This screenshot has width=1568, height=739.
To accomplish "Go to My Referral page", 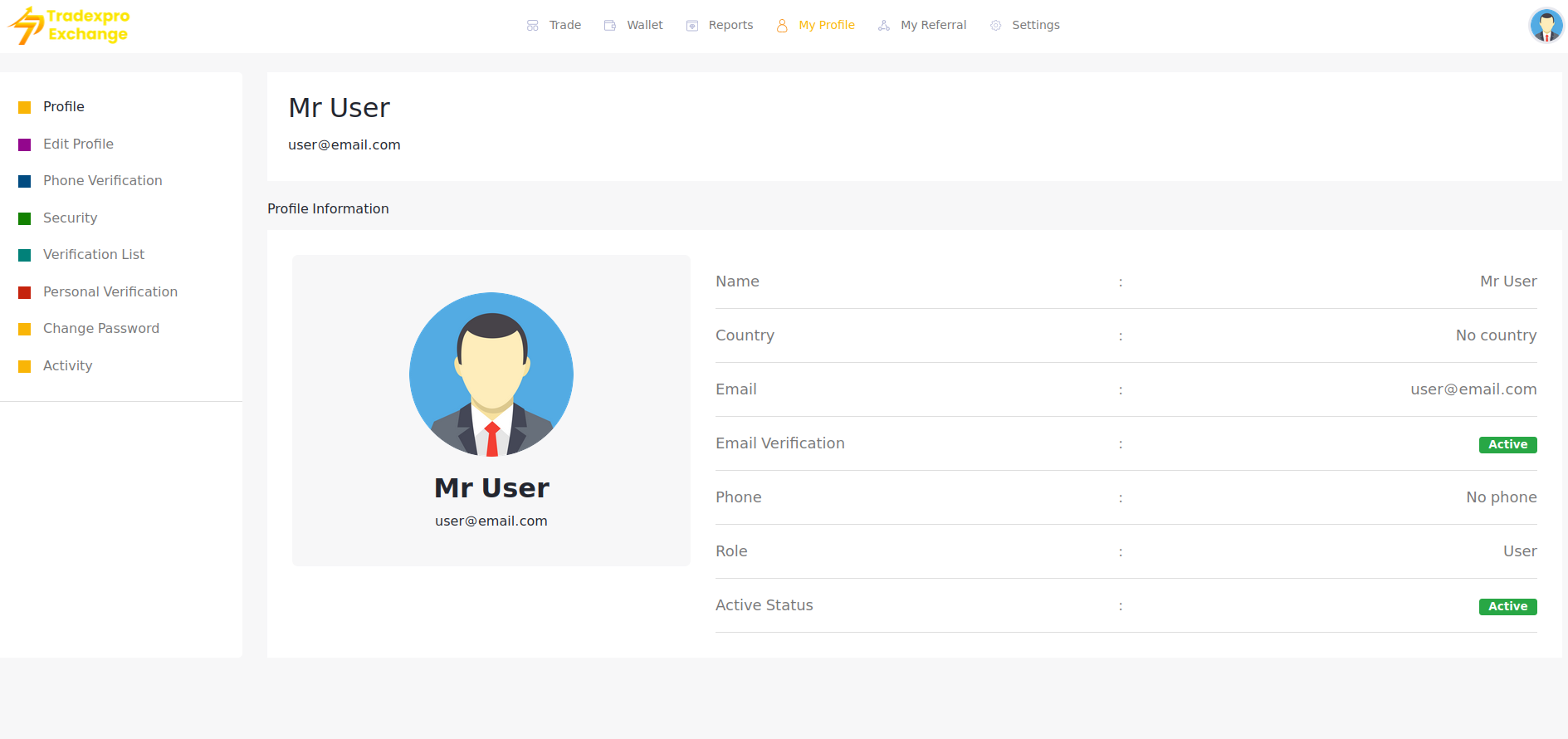I will coord(933,26).
